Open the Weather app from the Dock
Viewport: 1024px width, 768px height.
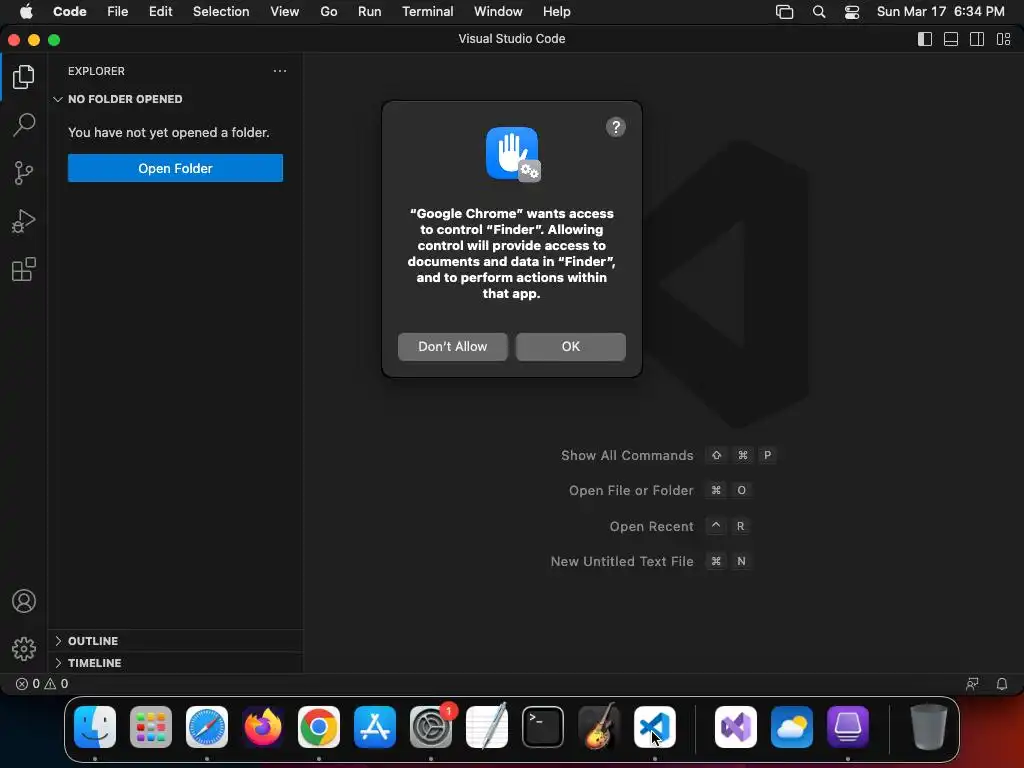pyautogui.click(x=792, y=727)
